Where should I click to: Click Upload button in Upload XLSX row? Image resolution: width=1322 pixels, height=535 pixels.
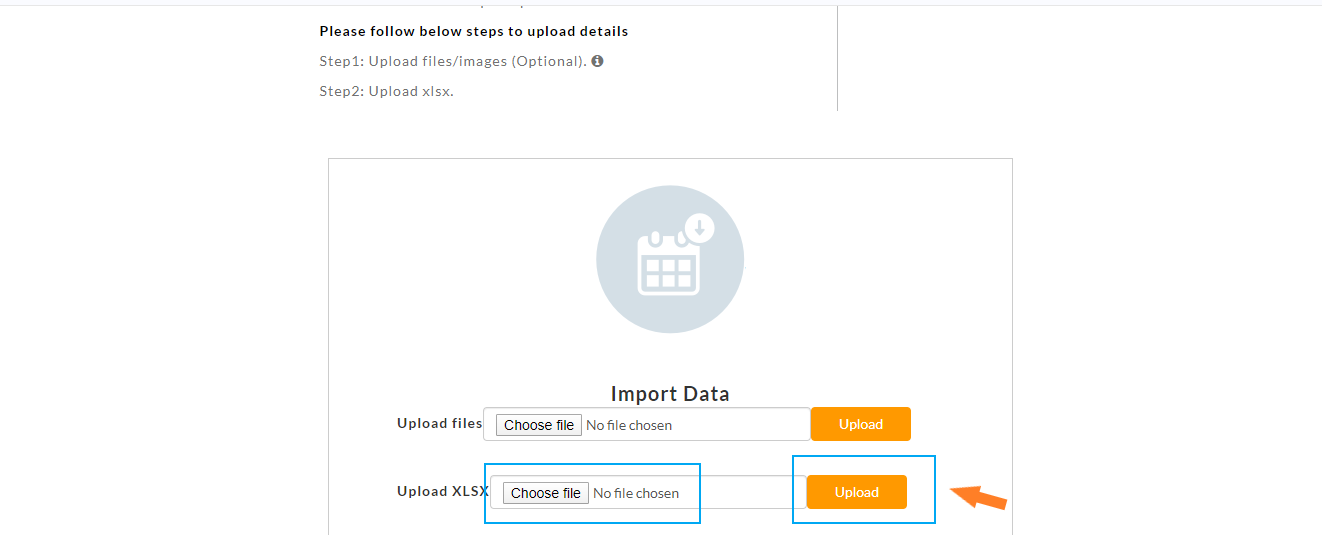[x=857, y=492]
